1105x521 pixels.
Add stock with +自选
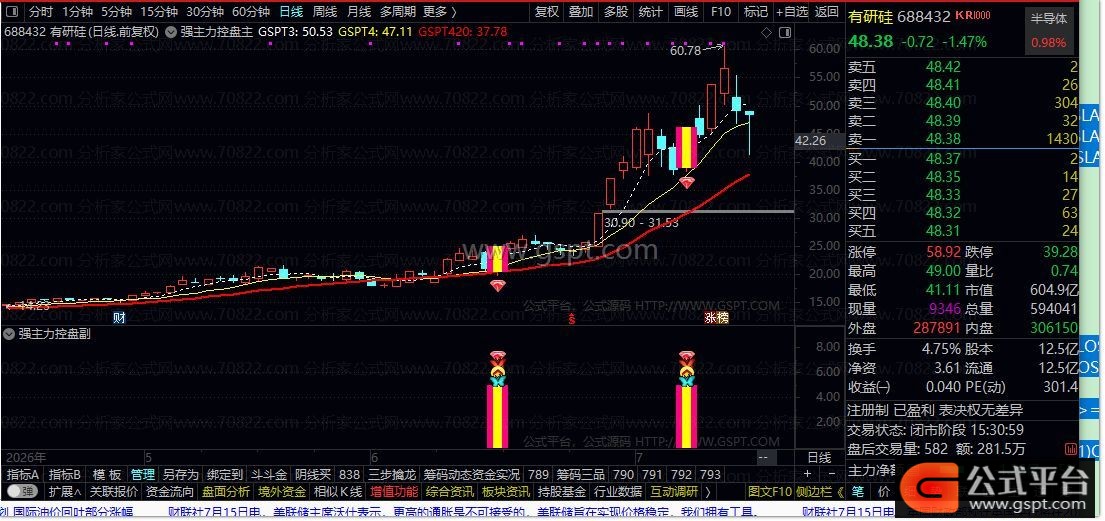coord(792,11)
